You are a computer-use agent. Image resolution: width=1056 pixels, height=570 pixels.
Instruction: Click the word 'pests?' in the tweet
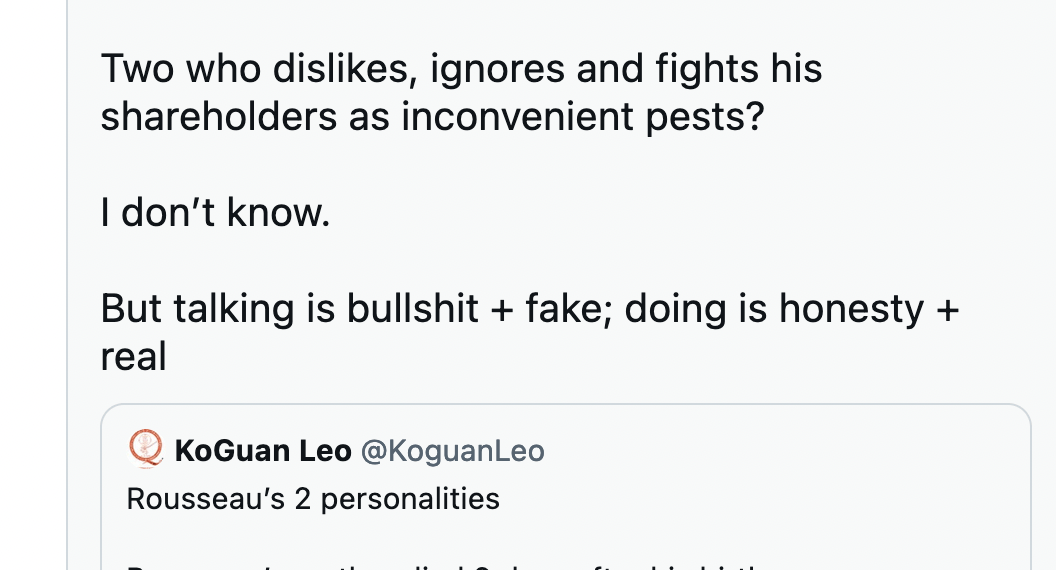pyautogui.click(x=705, y=118)
